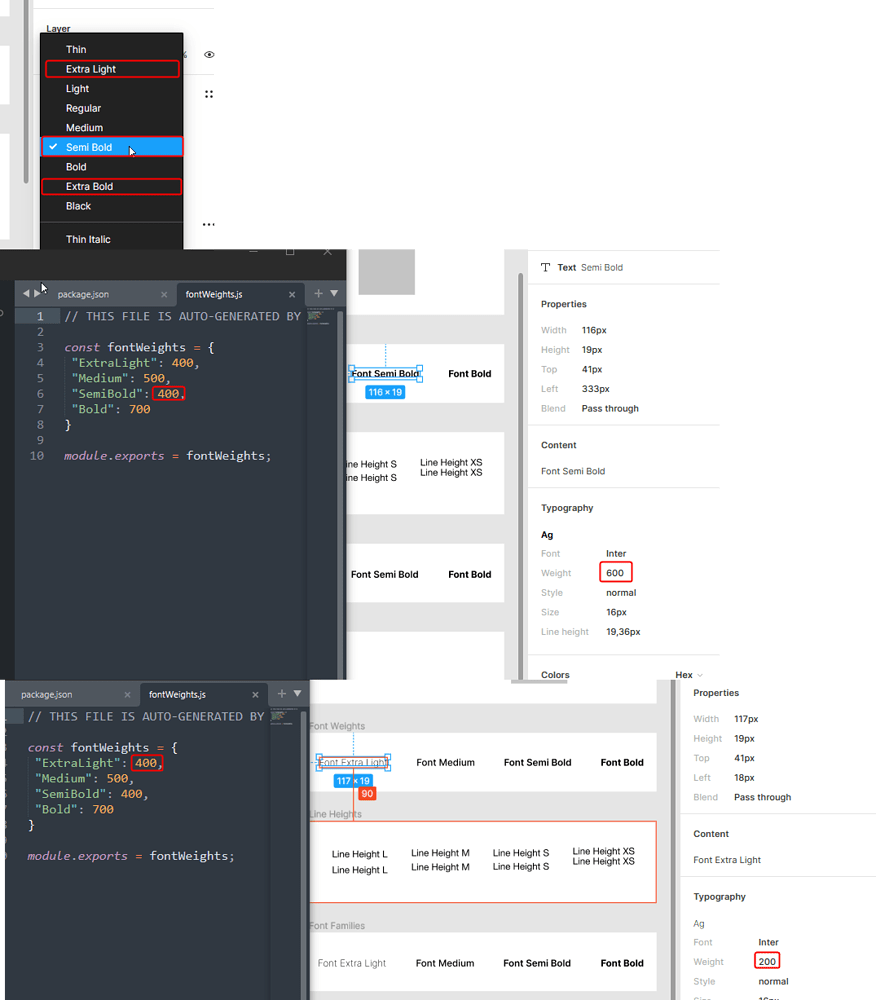Open package.json tab in editor with line numbers
876x1000 pixels.
84,294
